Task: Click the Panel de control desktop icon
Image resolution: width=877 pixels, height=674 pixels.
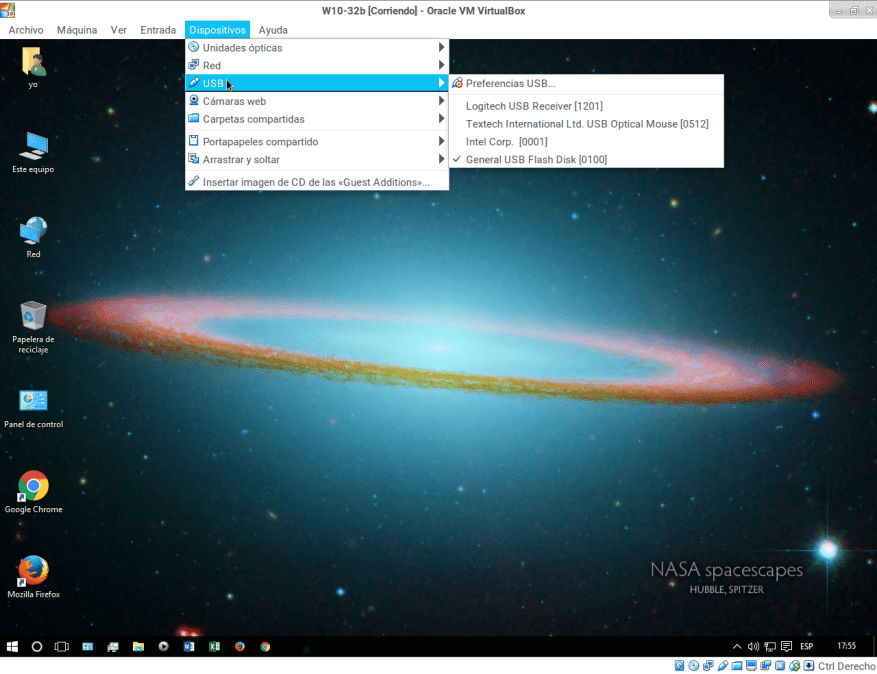Action: 33,402
